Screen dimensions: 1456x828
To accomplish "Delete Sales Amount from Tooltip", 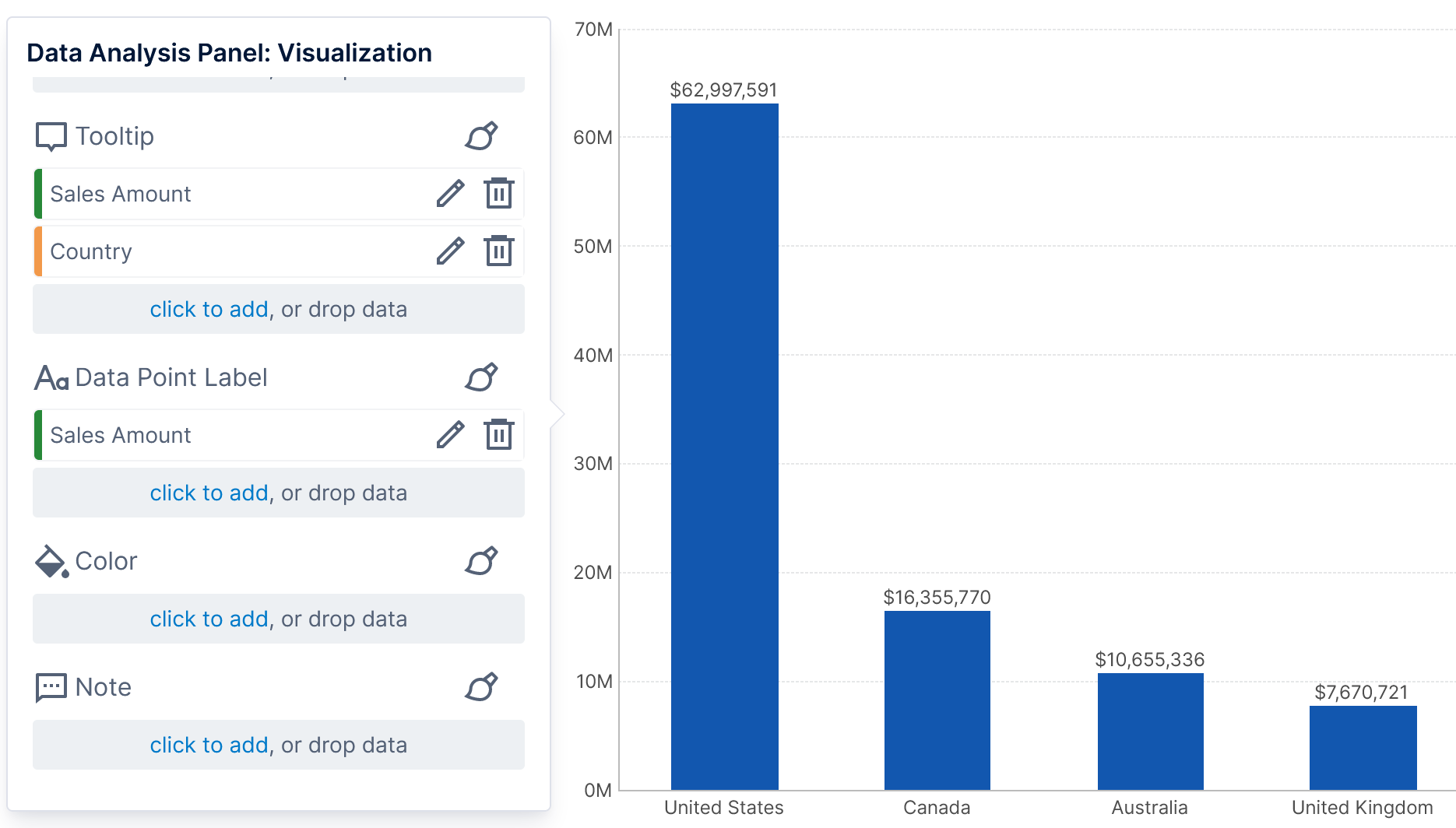I will (x=498, y=194).
